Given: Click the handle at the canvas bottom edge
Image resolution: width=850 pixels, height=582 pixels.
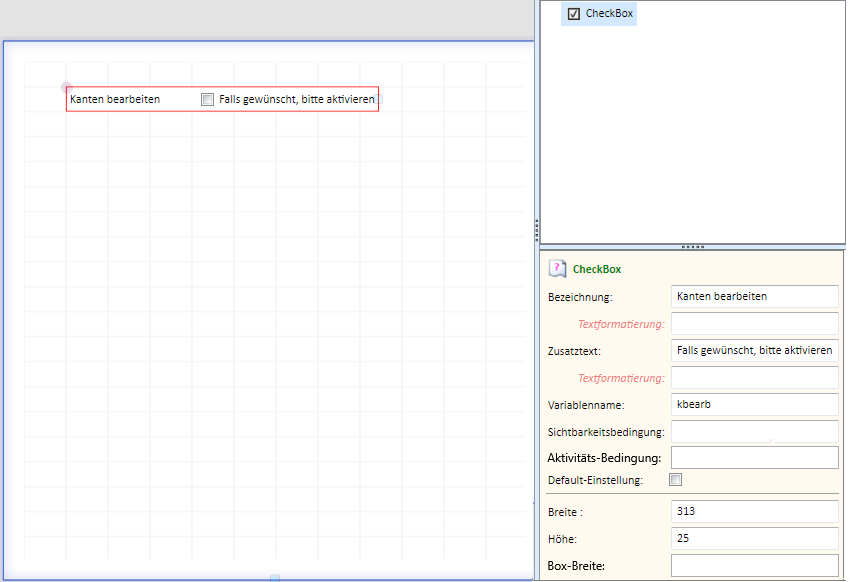Looking at the screenshot, I should coord(275,578).
